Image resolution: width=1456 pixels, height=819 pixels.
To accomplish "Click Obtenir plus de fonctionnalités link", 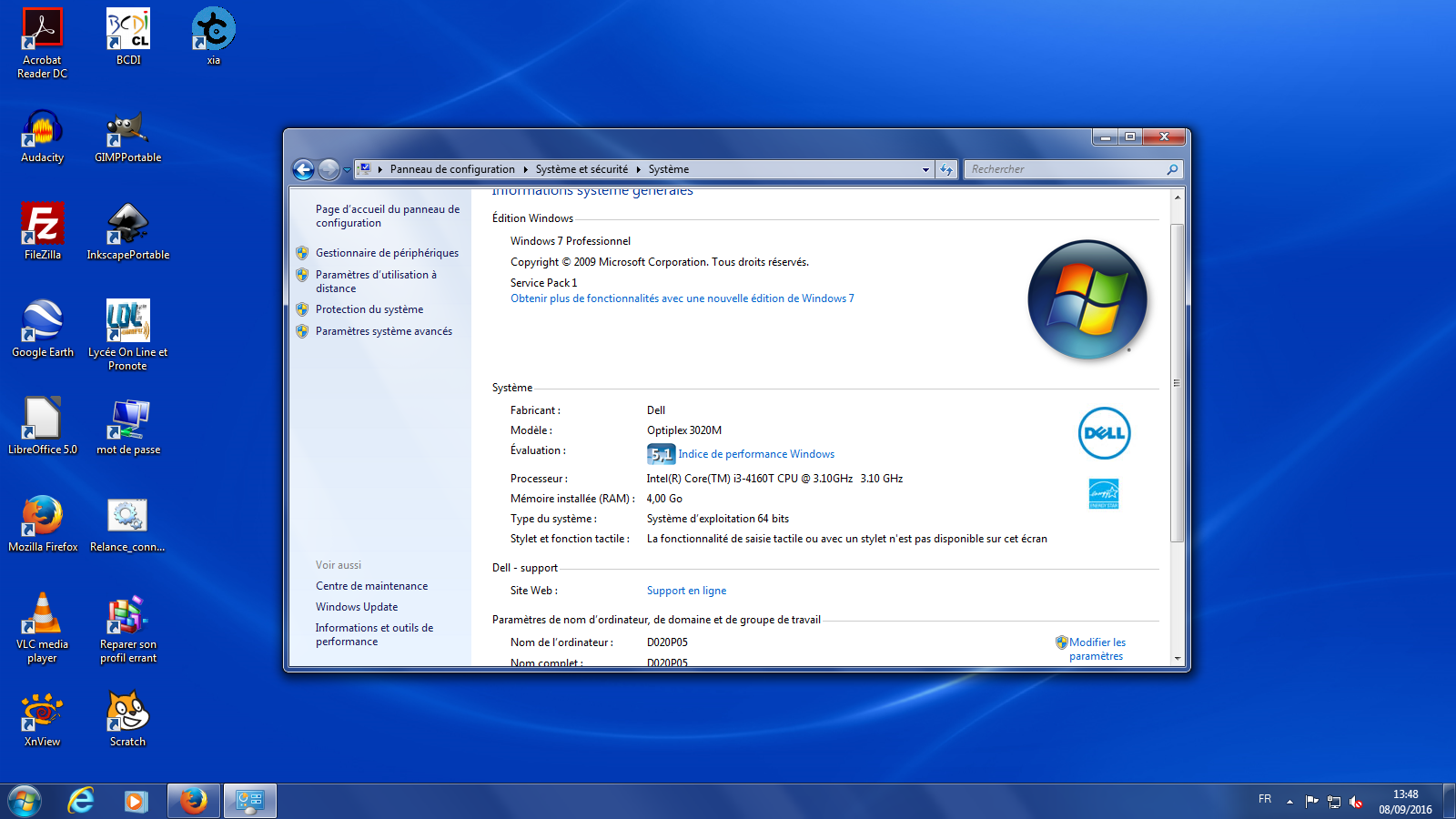I will 682,298.
